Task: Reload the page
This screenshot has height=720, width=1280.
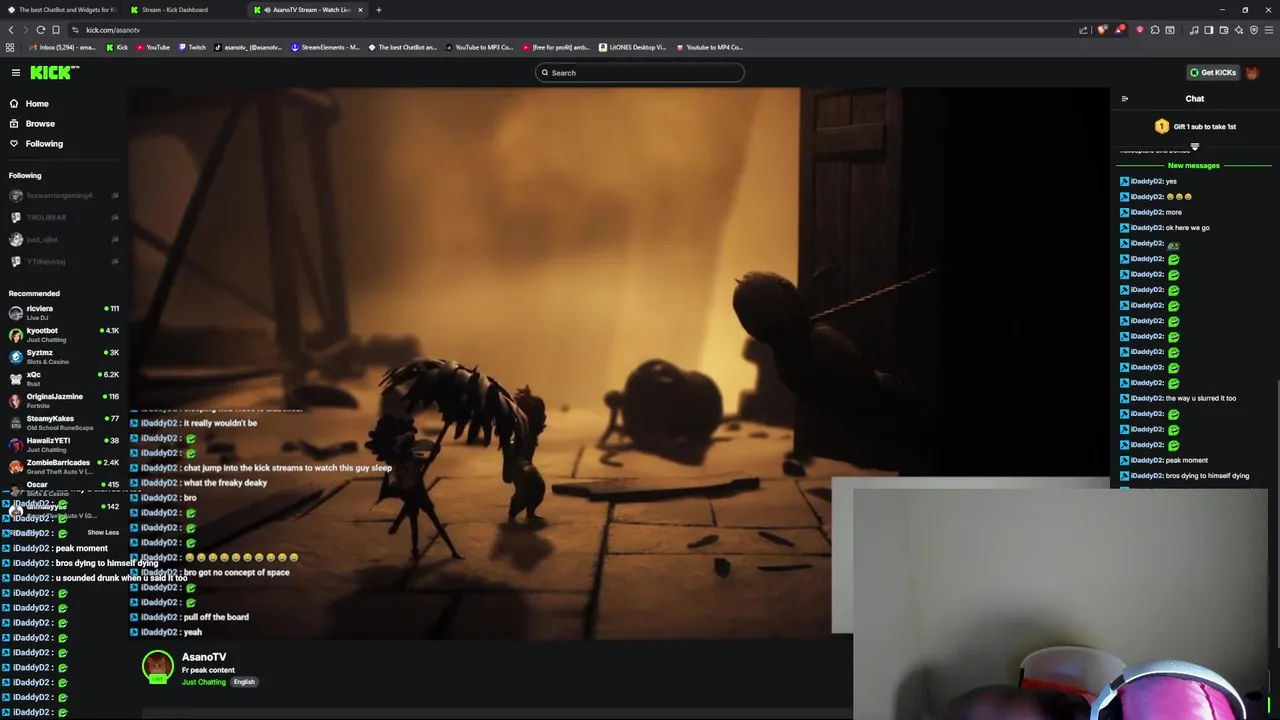Action: pos(40,30)
